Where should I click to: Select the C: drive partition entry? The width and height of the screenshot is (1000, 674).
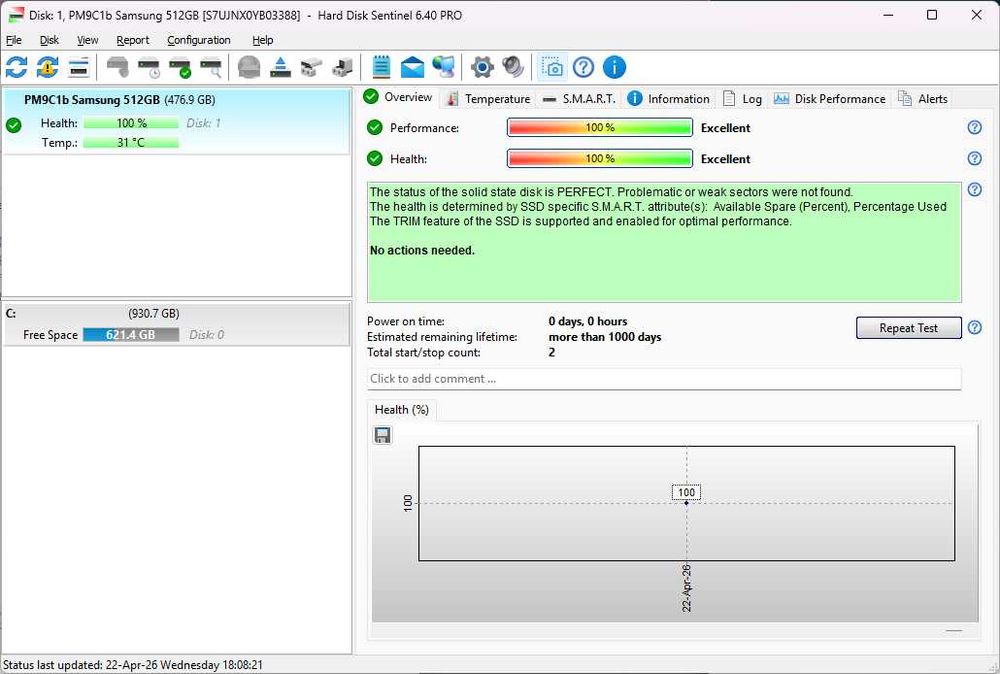coord(176,325)
